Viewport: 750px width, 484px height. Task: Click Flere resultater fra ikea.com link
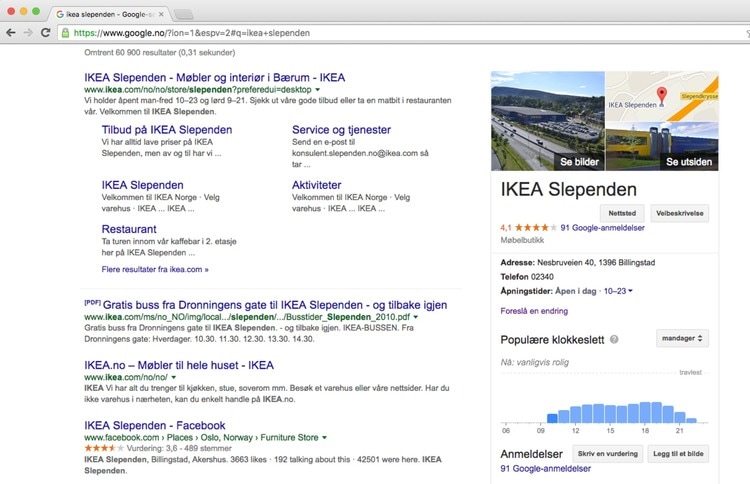155,269
